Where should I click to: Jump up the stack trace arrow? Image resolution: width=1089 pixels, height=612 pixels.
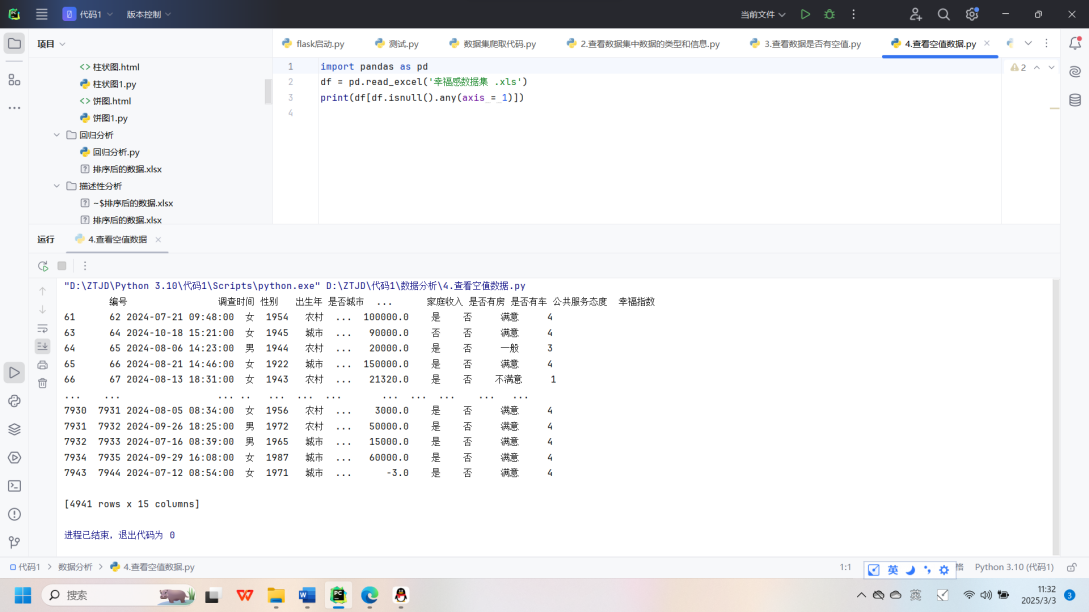42,291
